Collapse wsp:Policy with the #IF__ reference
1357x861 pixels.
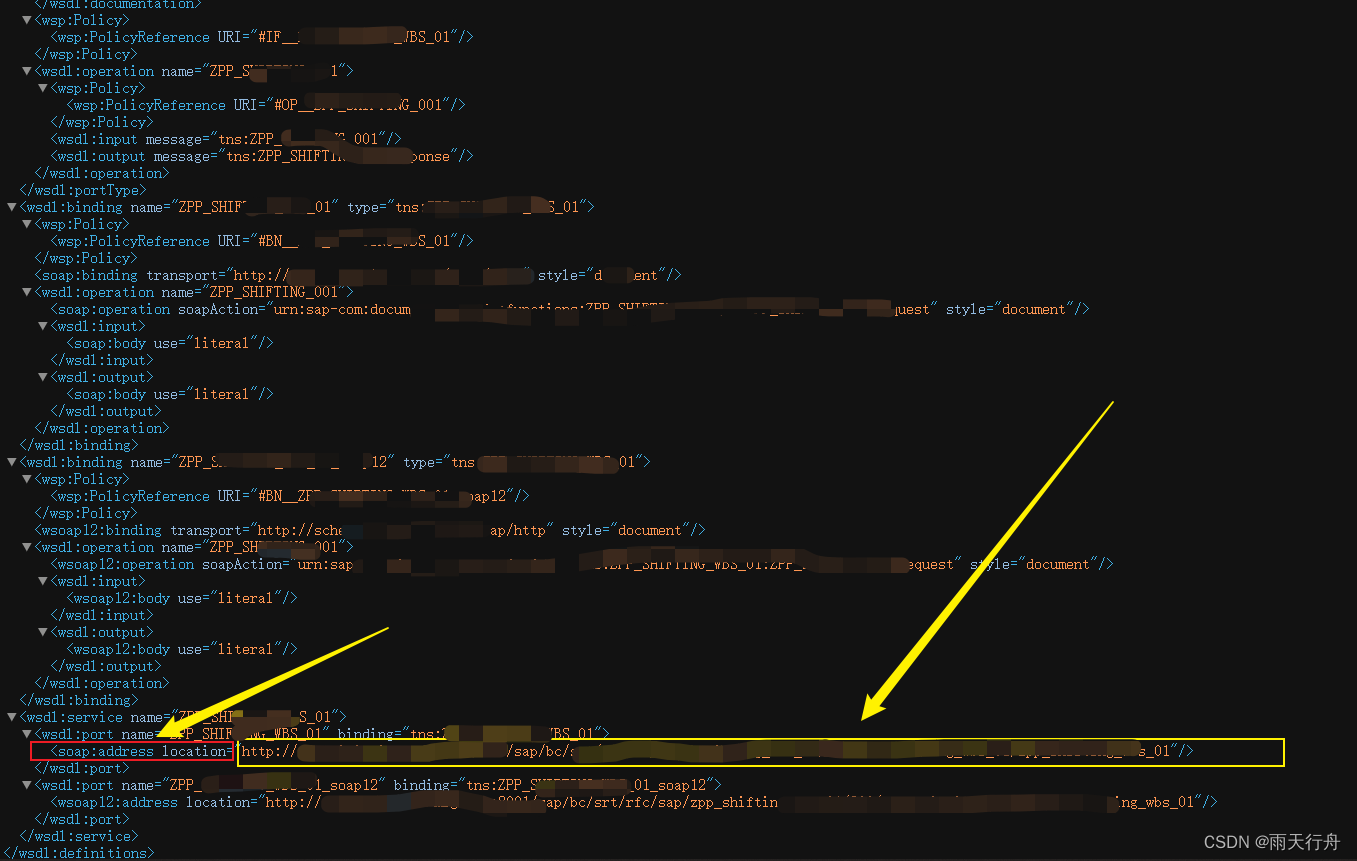click(28, 20)
